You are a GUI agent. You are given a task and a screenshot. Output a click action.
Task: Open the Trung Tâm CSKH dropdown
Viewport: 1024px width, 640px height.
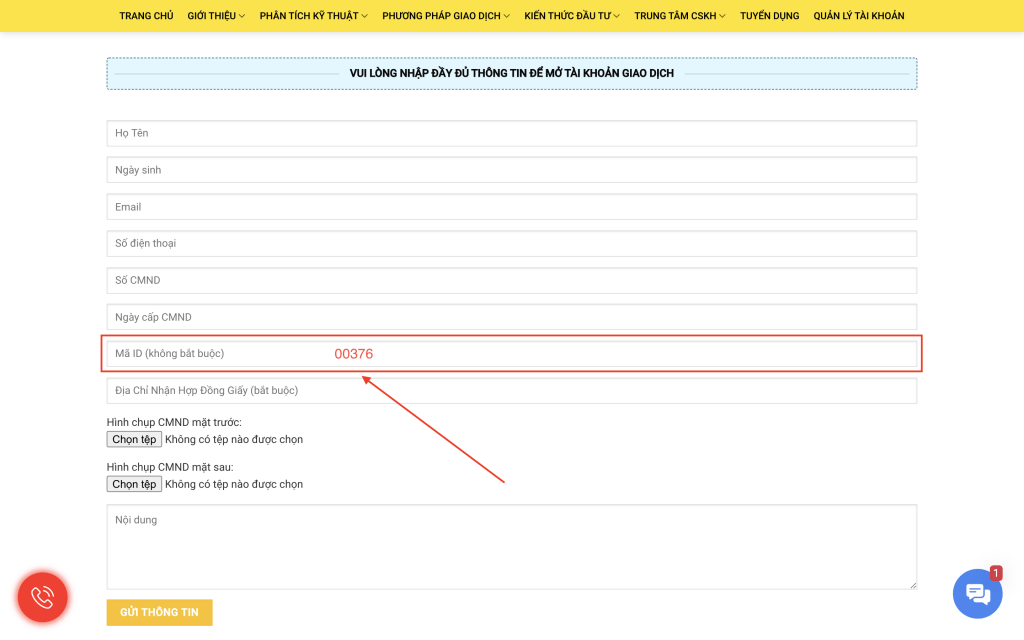pyautogui.click(x=680, y=16)
